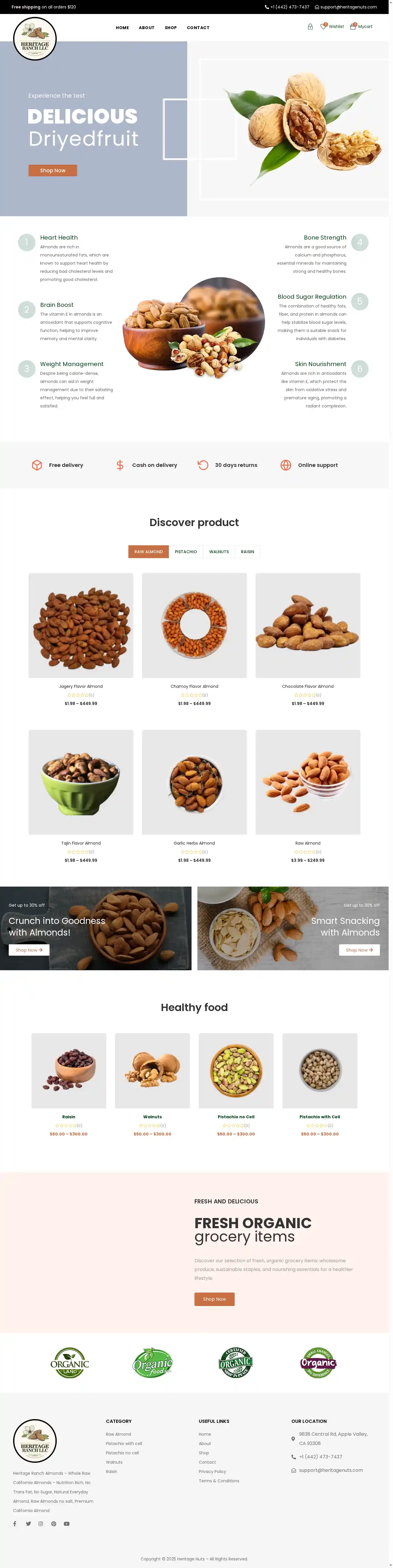Screen dimensions: 393x1568
Task: Switch to the Pistachio product tab
Action: [x=185, y=551]
